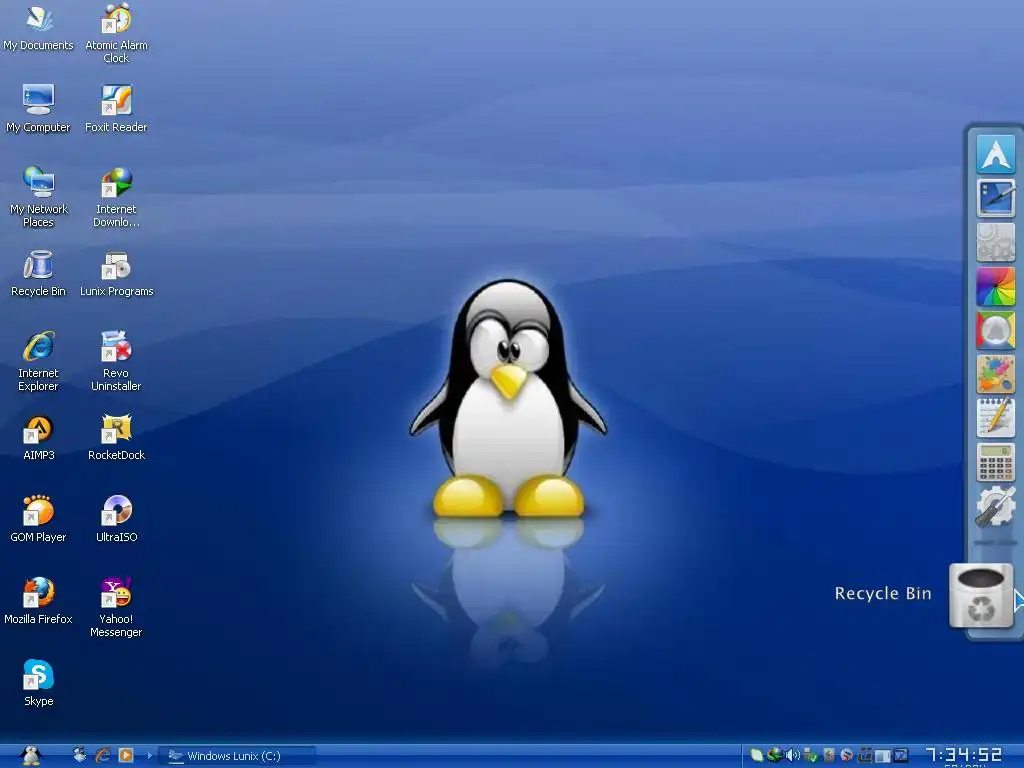The height and width of the screenshot is (768, 1024).
Task: Launch GOM Player shortcut
Action: coord(39,519)
